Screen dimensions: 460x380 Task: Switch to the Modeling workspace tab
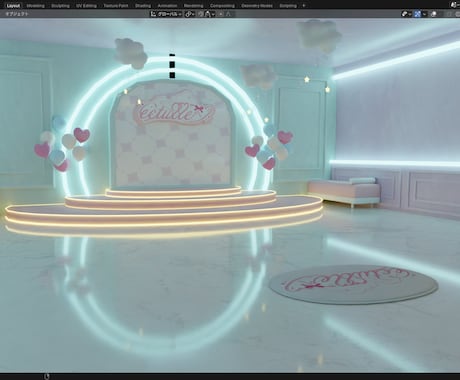click(x=35, y=6)
